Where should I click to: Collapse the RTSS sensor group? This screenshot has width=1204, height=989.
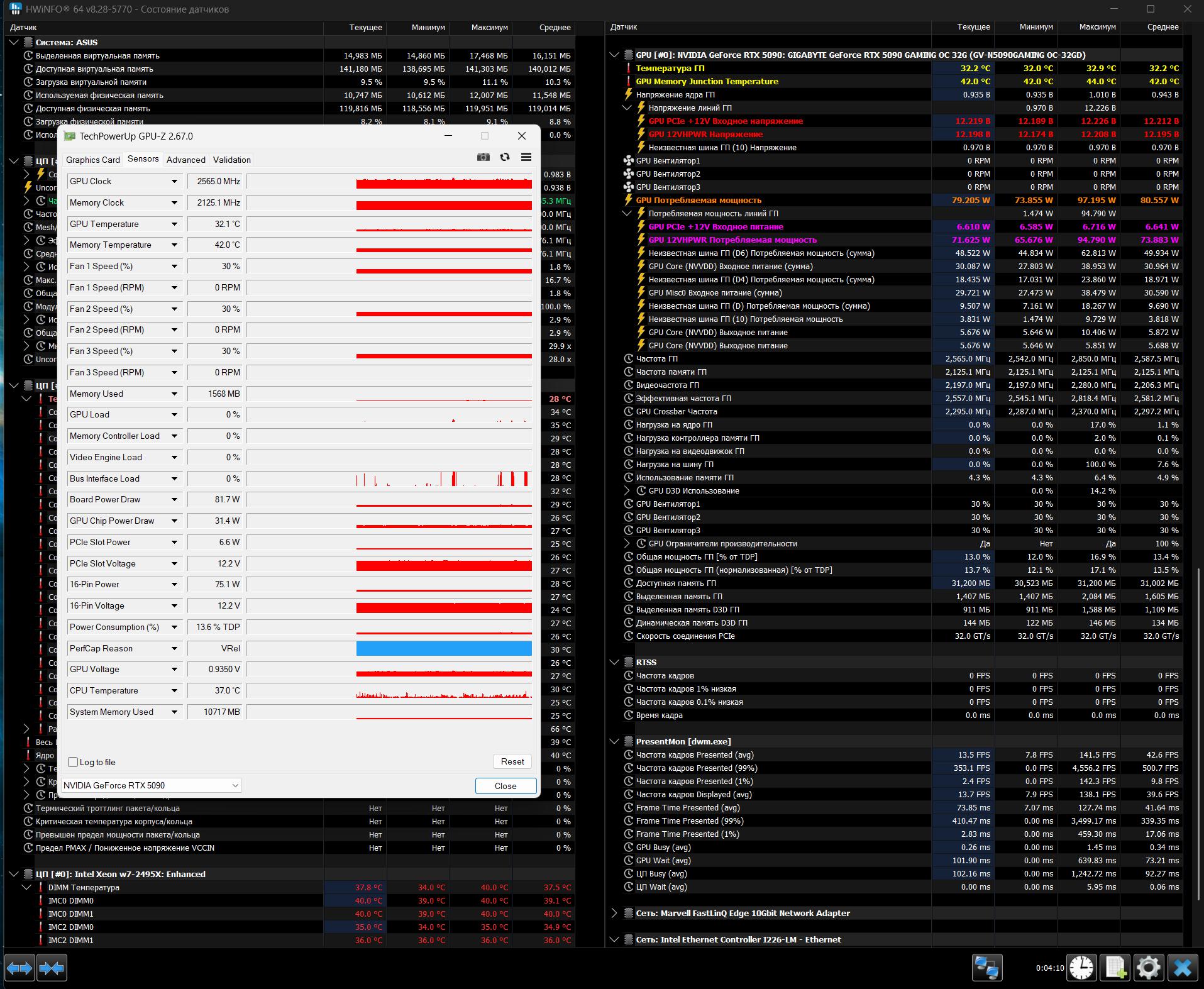(614, 663)
